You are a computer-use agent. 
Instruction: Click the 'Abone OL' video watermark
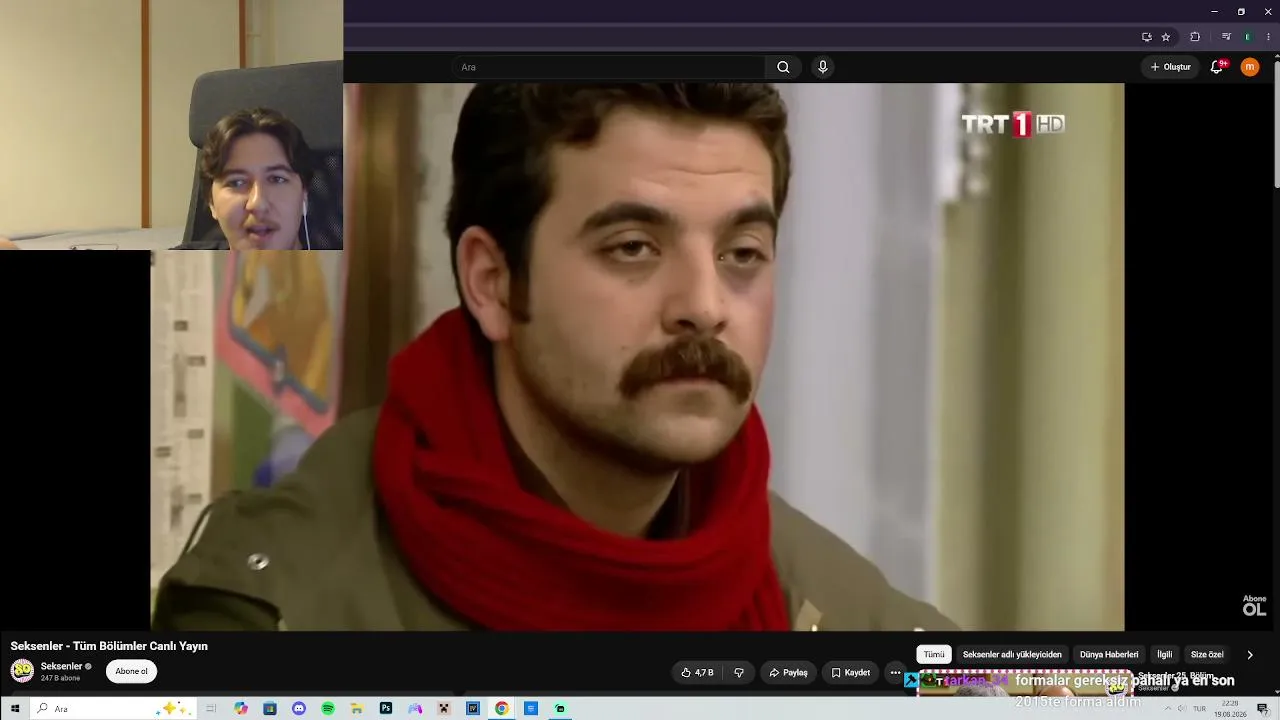point(1254,606)
